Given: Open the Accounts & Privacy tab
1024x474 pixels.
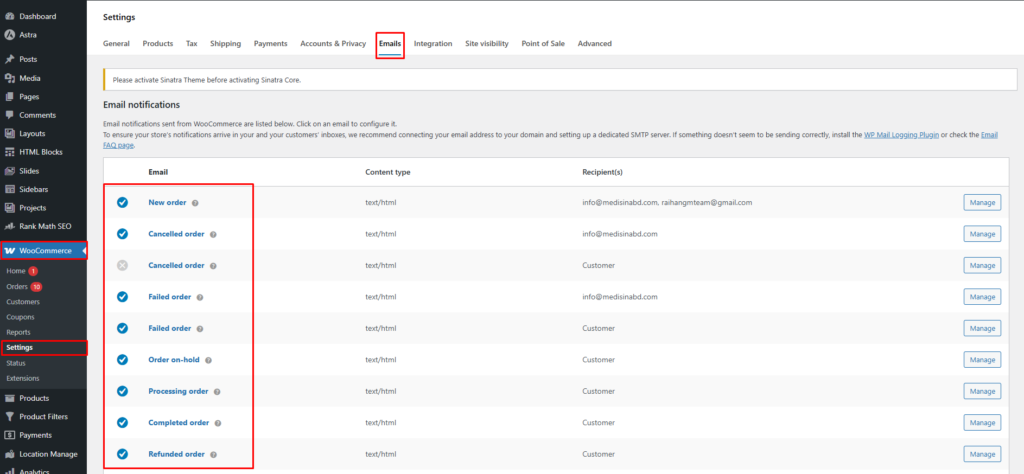Looking at the screenshot, I should click(x=333, y=44).
